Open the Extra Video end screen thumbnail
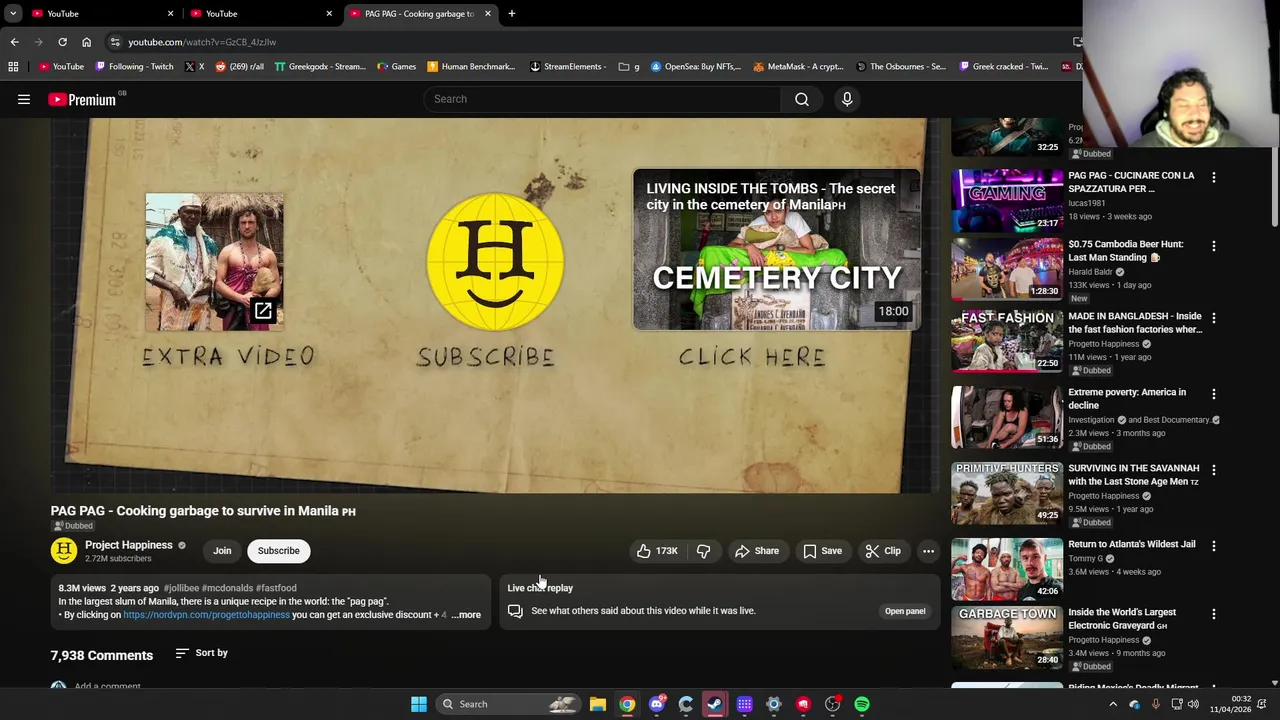The height and width of the screenshot is (720, 1280). [214, 262]
